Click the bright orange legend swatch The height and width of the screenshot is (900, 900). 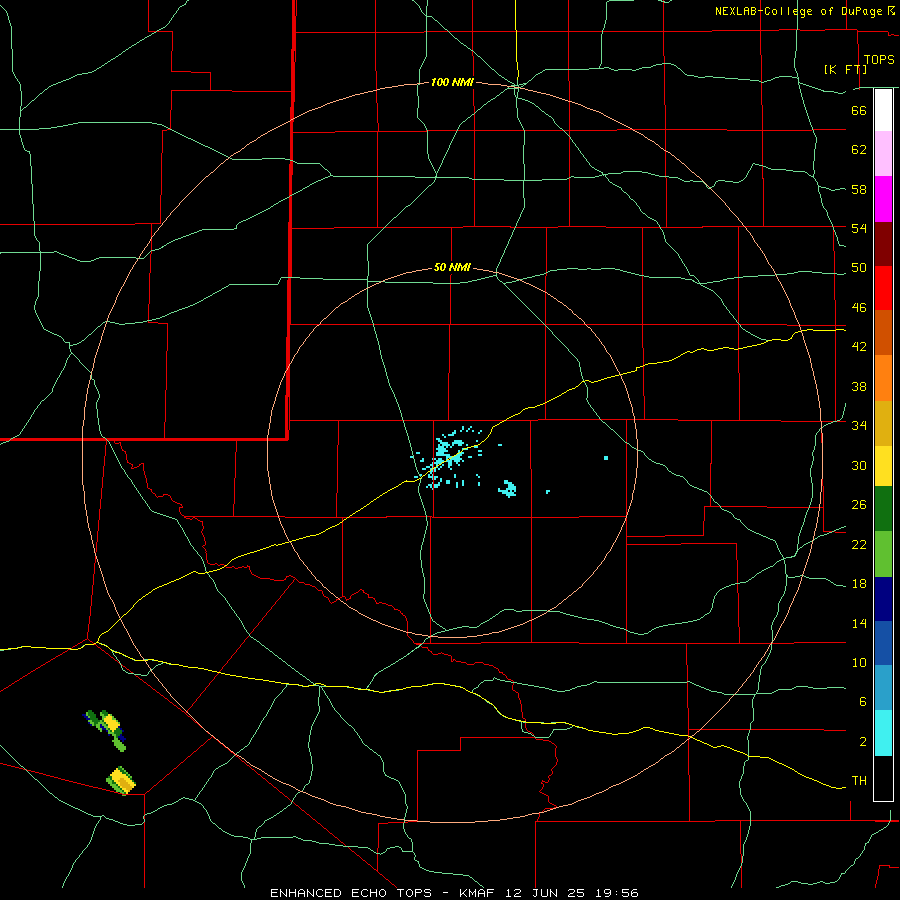pyautogui.click(x=883, y=378)
